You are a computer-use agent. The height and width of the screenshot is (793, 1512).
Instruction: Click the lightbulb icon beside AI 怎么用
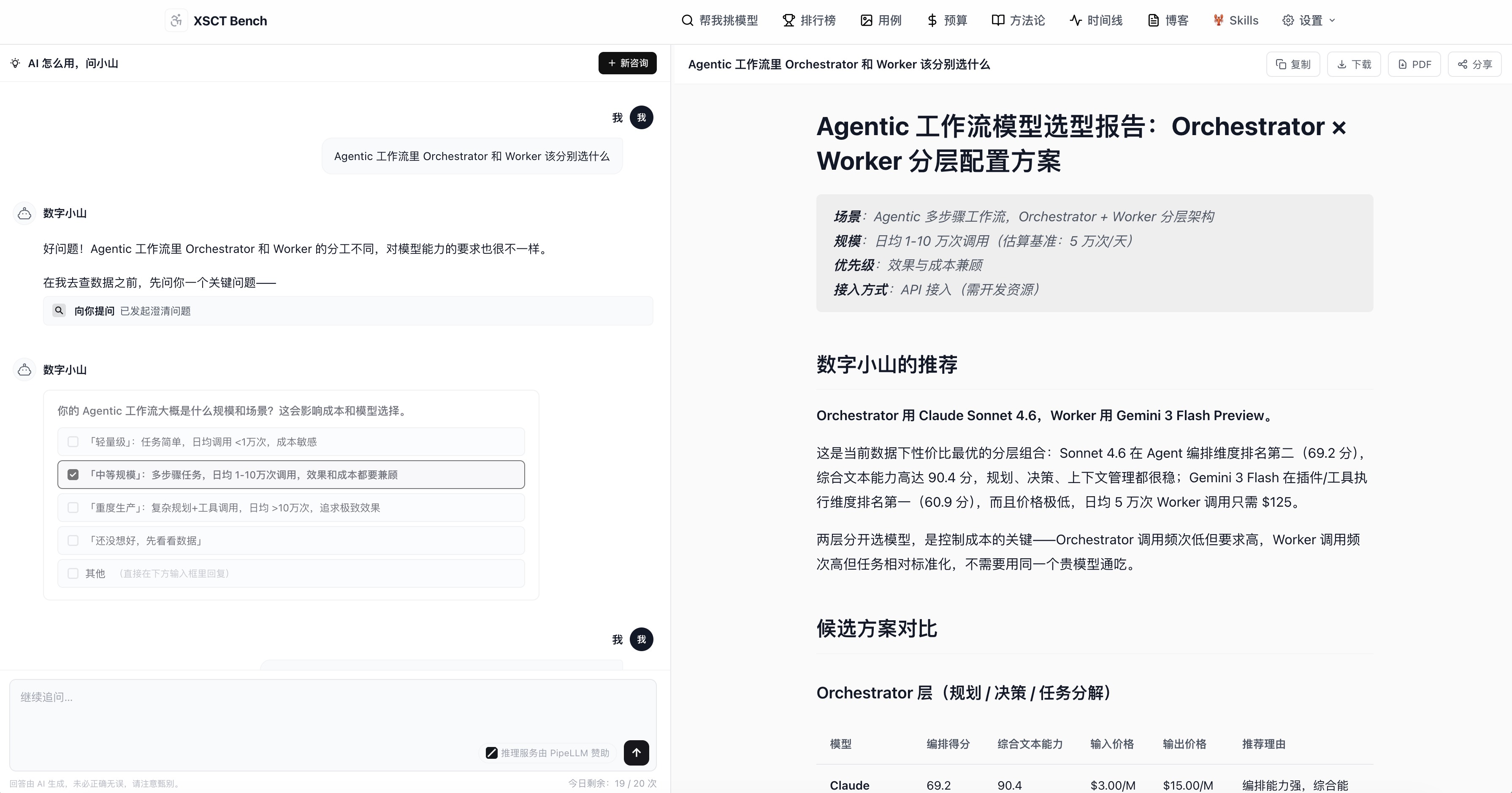coord(16,63)
